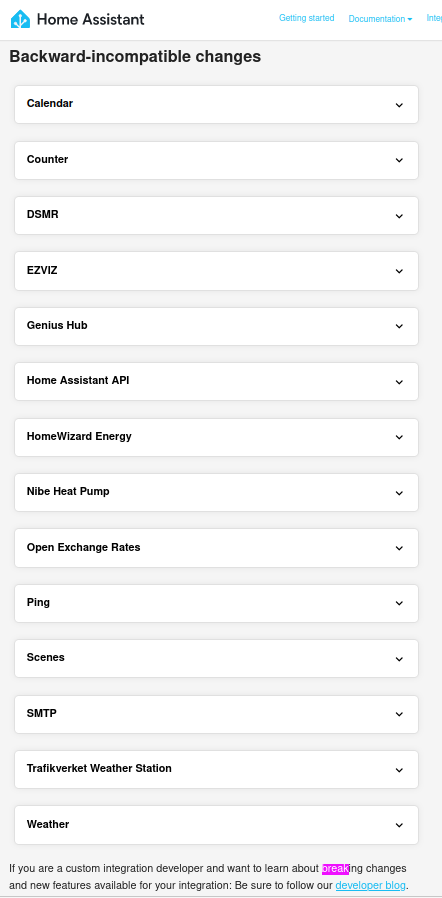Click the Calendar section chevron icon
442x898 pixels.
[399, 105]
